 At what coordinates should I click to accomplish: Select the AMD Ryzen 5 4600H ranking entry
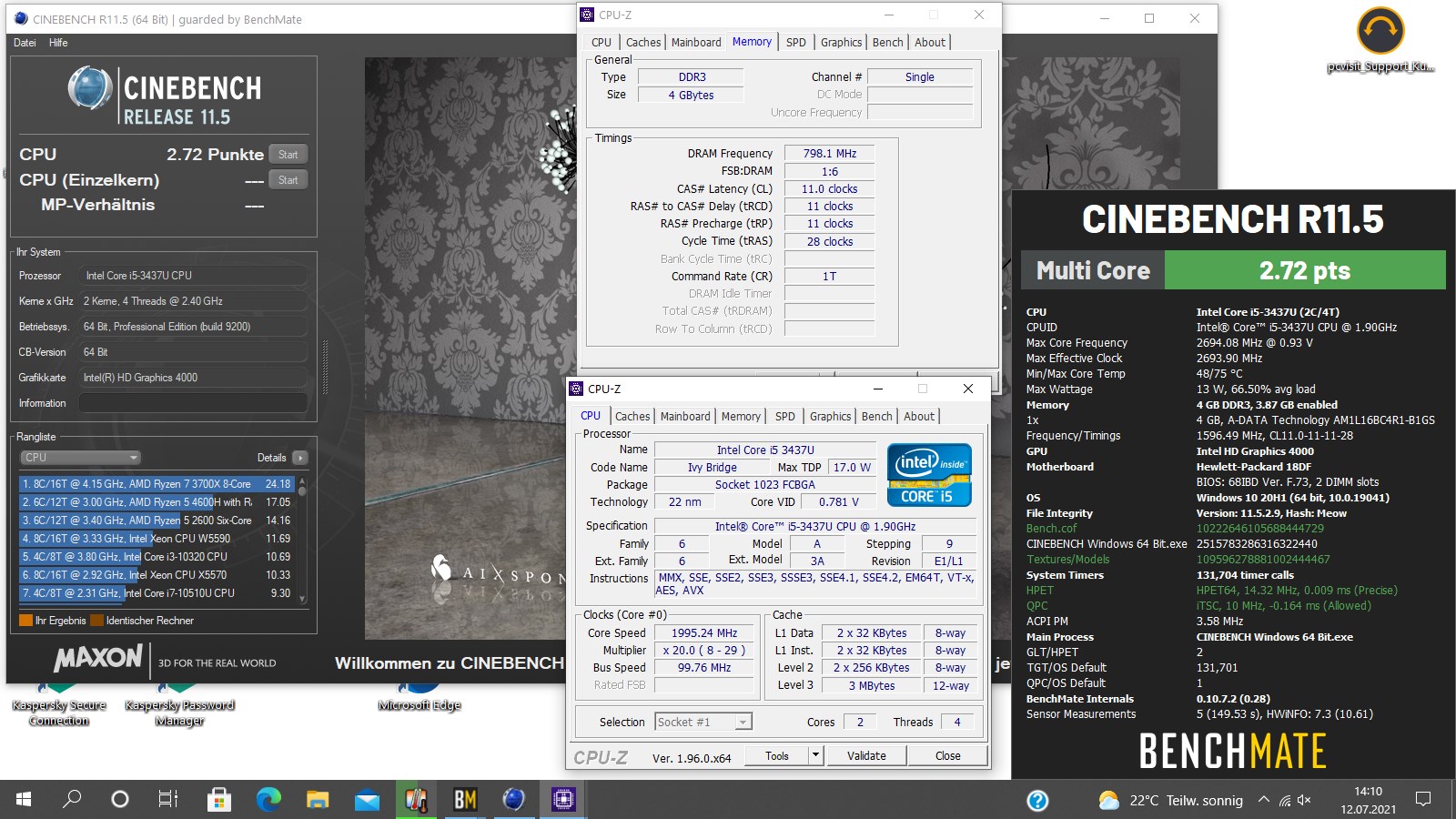tap(157, 502)
